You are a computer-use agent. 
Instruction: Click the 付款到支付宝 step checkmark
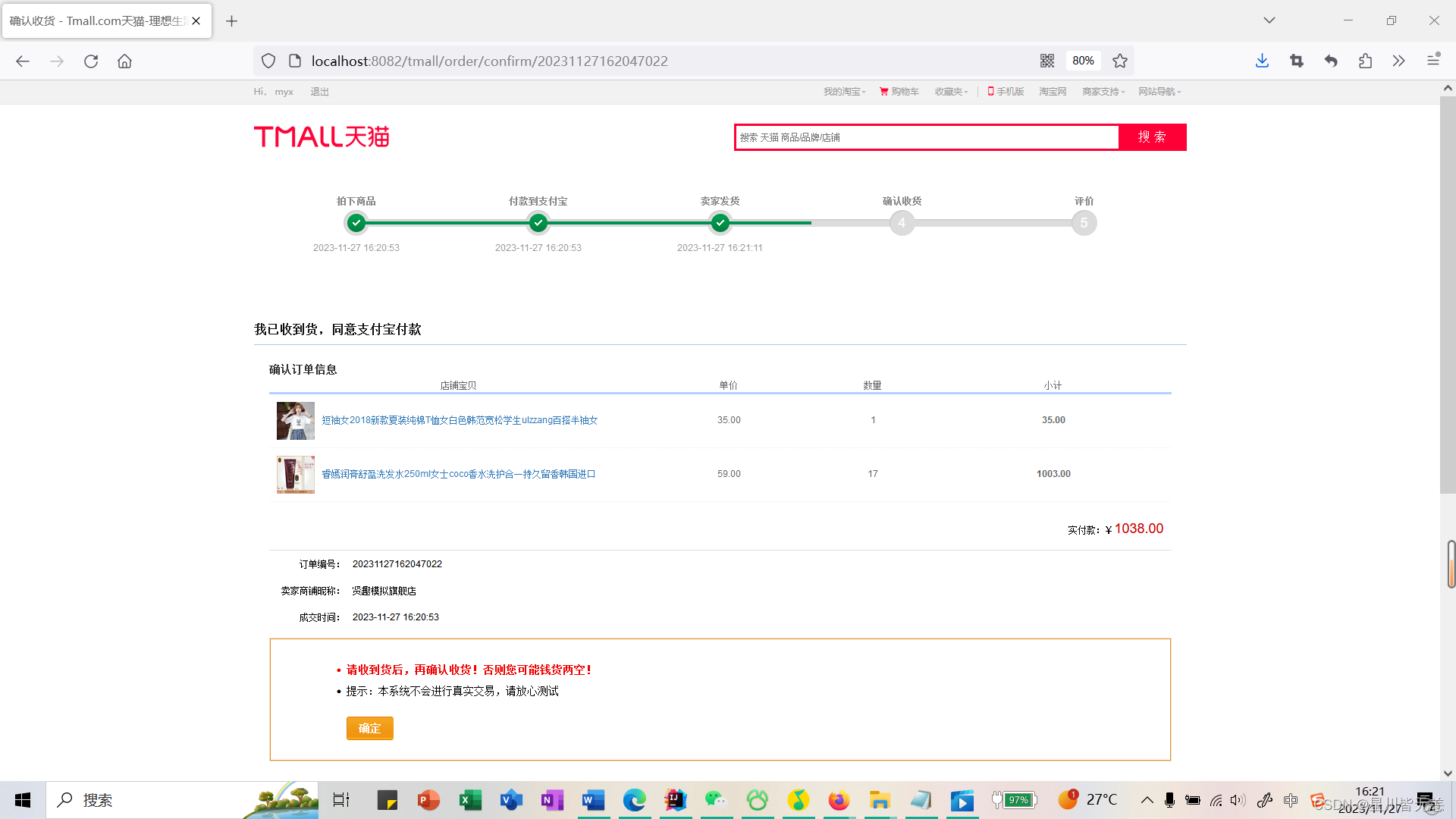[x=538, y=223]
